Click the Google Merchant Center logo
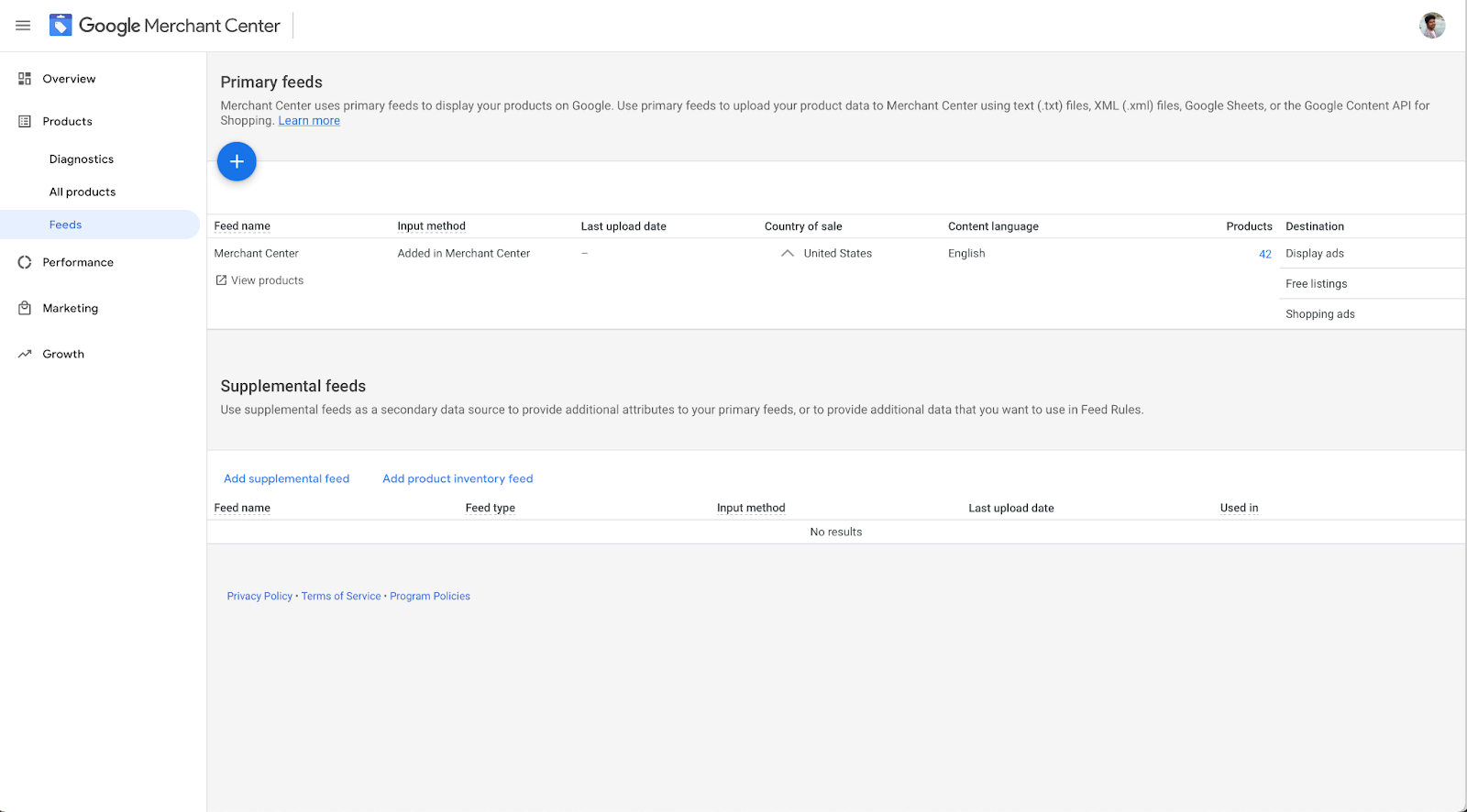 coord(61,26)
